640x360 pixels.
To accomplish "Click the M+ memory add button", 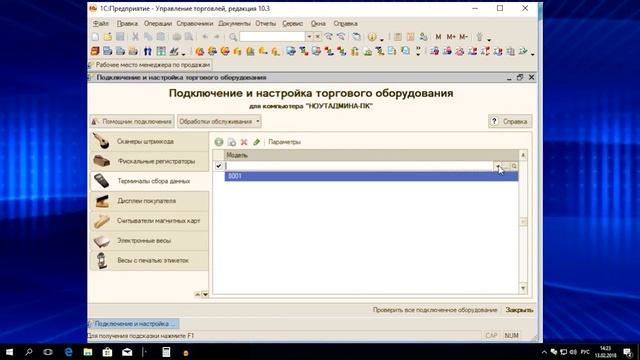I will click(451, 37).
